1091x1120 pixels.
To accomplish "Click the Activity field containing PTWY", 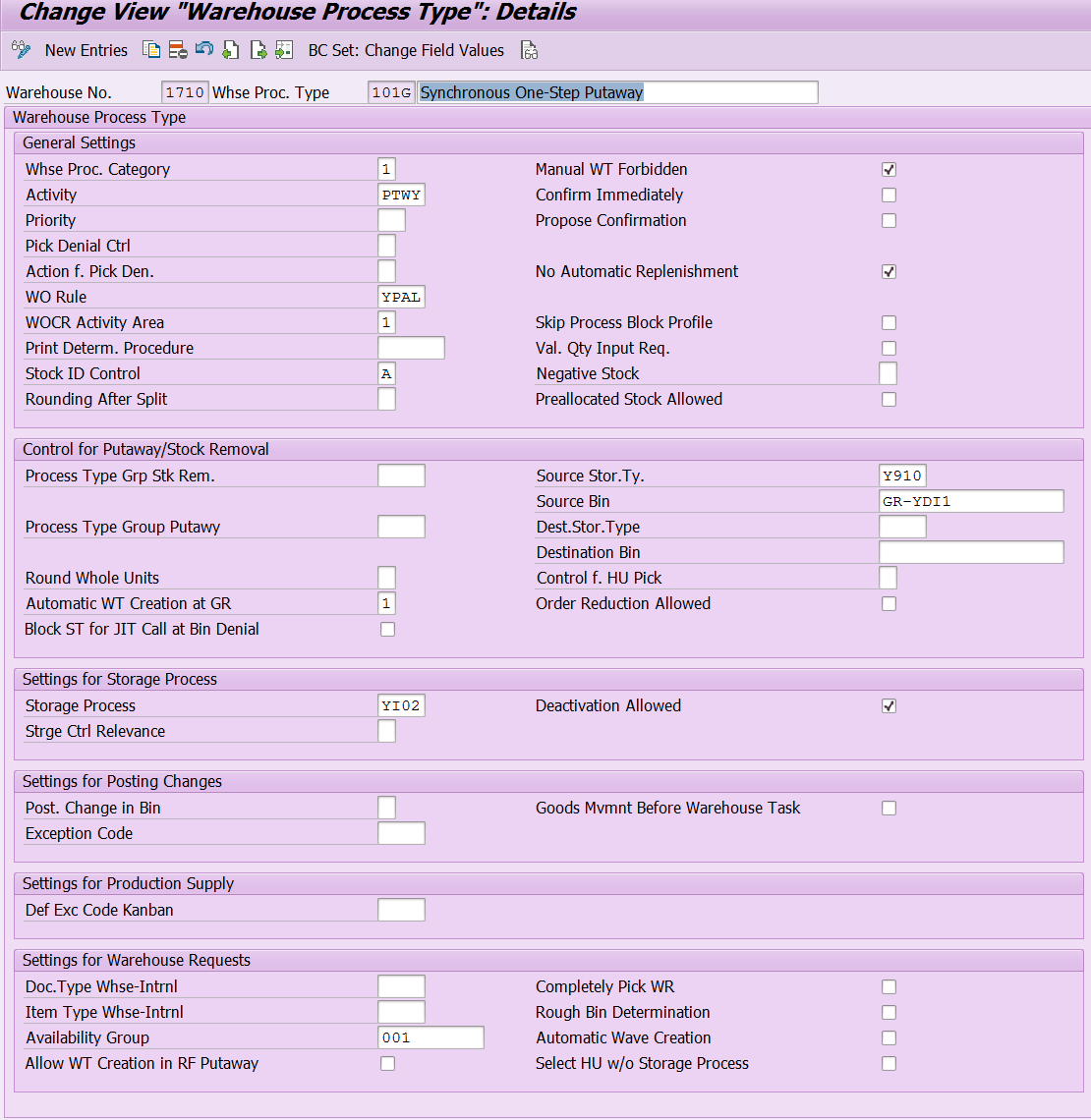I will coord(401,195).
